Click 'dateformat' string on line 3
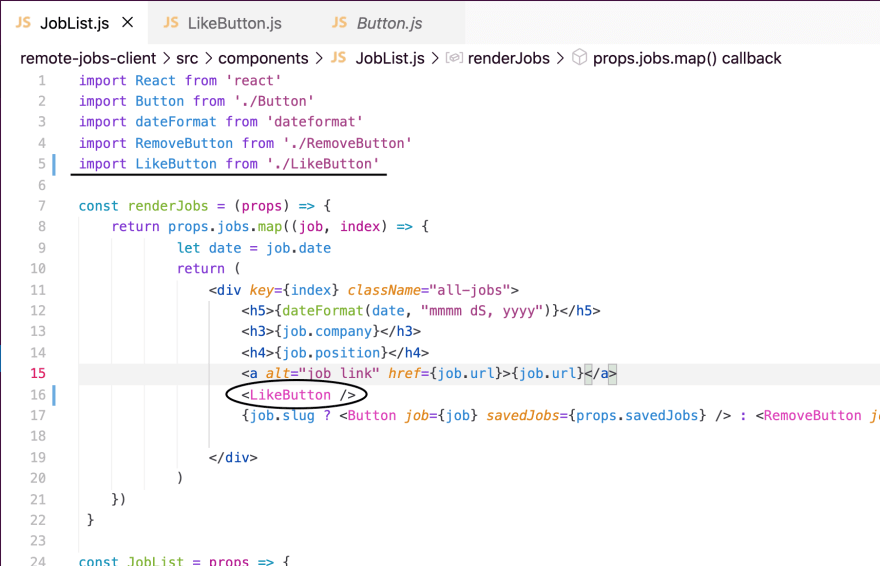880x566 pixels. (x=315, y=122)
